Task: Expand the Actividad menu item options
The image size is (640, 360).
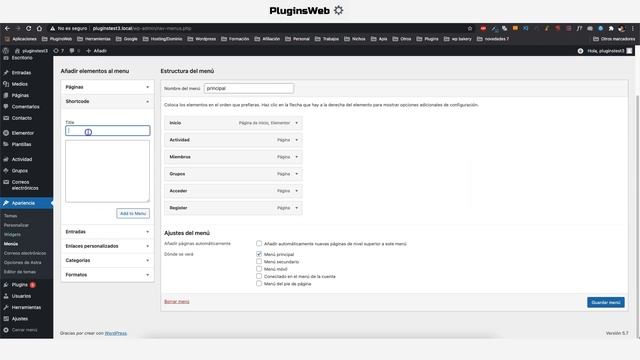Action: pyautogui.click(x=297, y=140)
